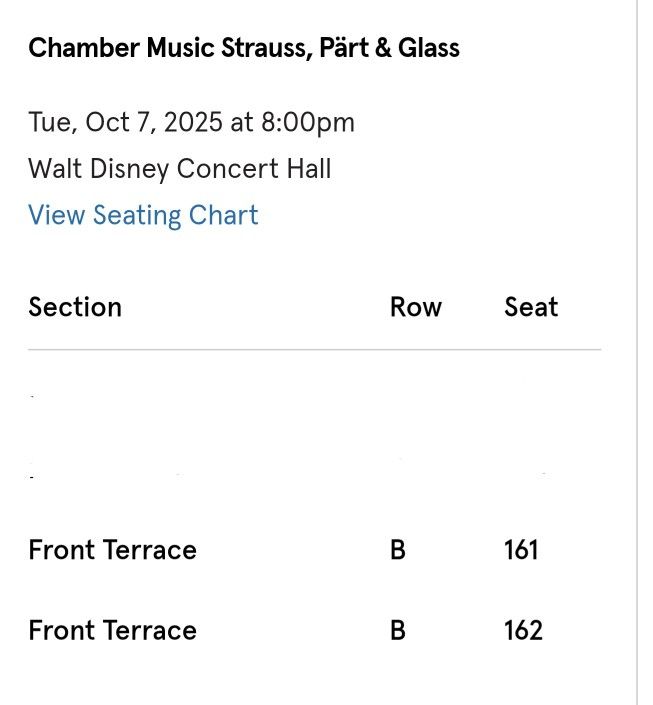This screenshot has width=653, height=705.
Task: Click row letter B beside seat 161
Action: (398, 550)
